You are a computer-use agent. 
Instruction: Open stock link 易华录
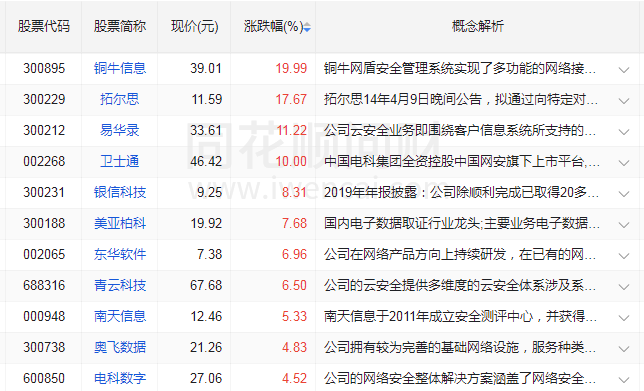(120, 130)
